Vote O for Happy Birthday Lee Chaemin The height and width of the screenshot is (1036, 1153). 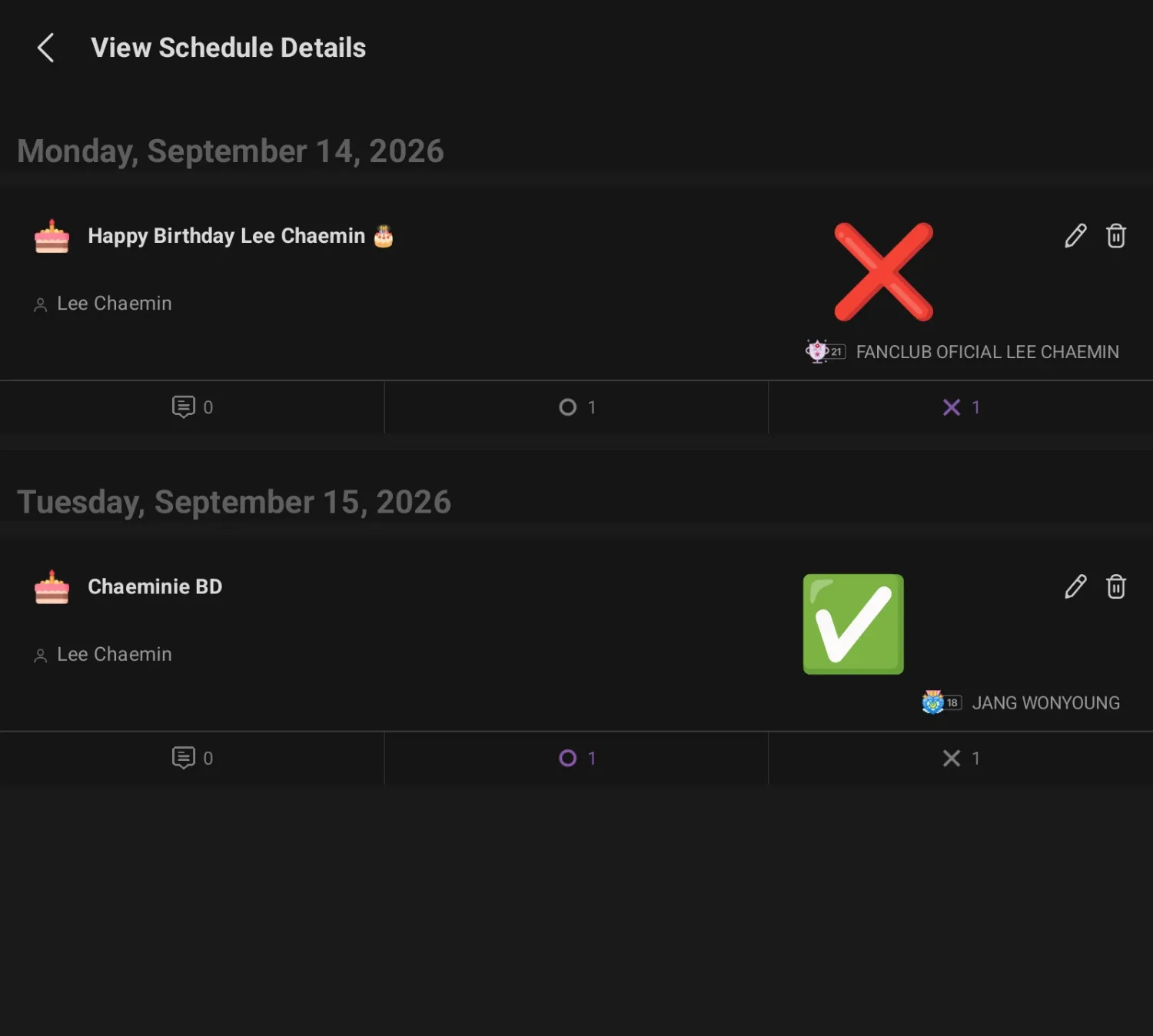(576, 407)
